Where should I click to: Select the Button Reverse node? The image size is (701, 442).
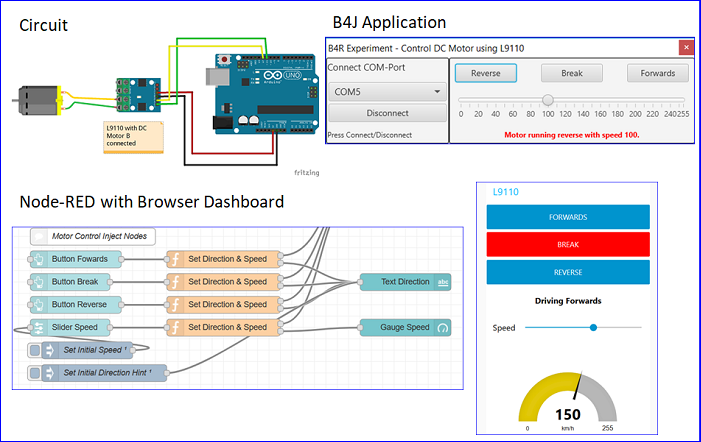click(x=76, y=304)
